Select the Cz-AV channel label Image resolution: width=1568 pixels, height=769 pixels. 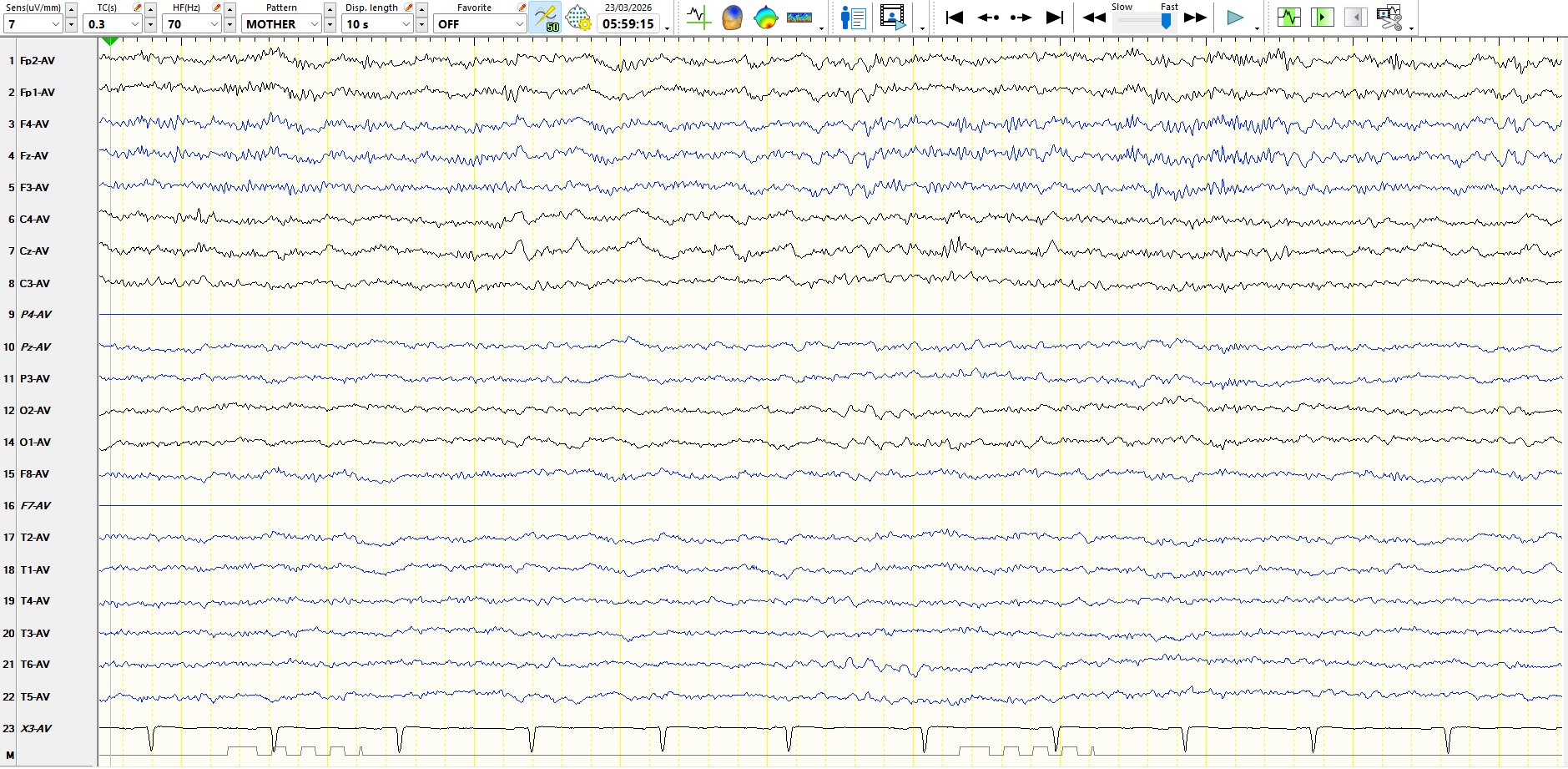point(34,251)
